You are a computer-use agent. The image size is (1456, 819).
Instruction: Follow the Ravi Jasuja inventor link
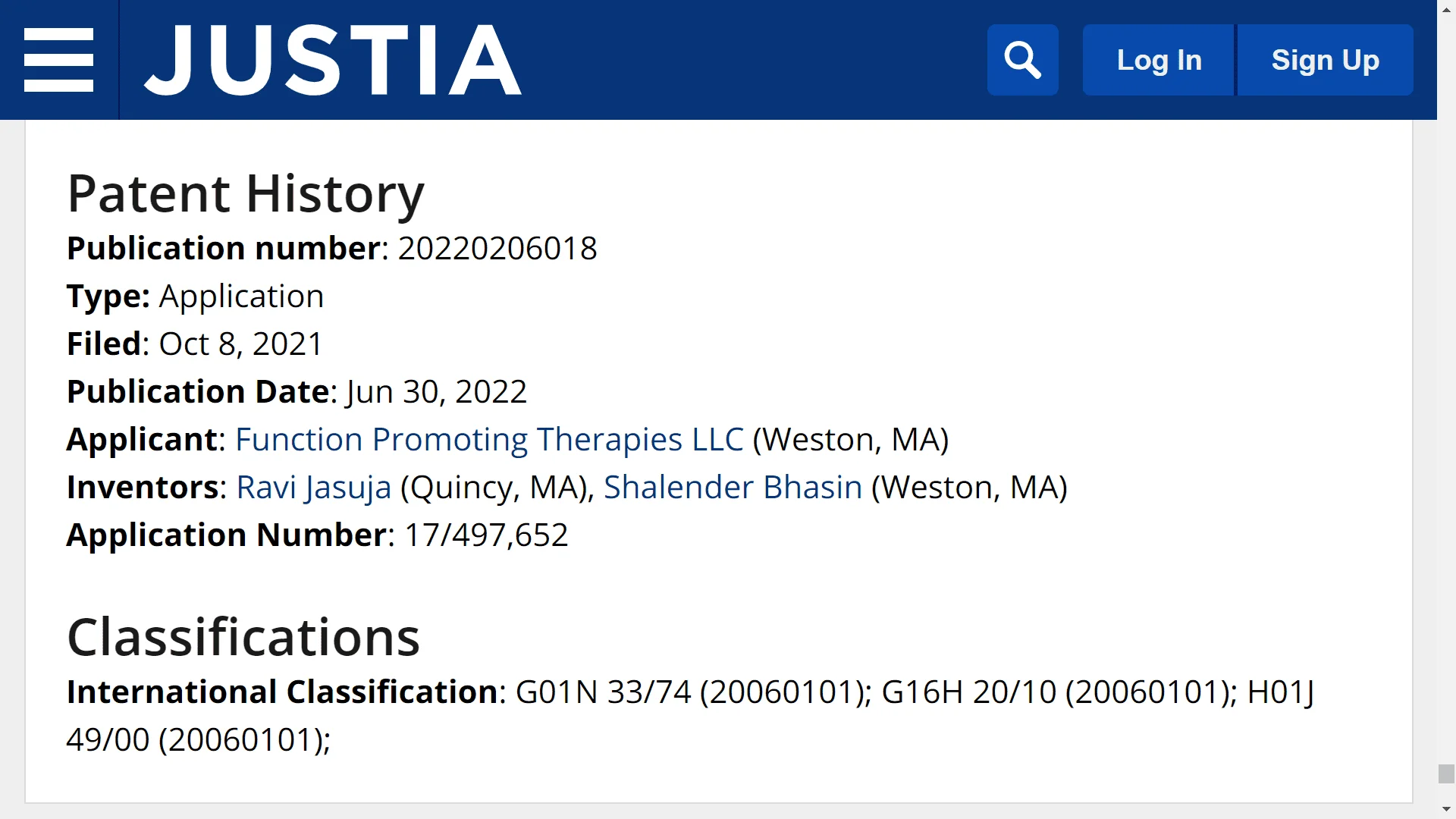tap(313, 488)
